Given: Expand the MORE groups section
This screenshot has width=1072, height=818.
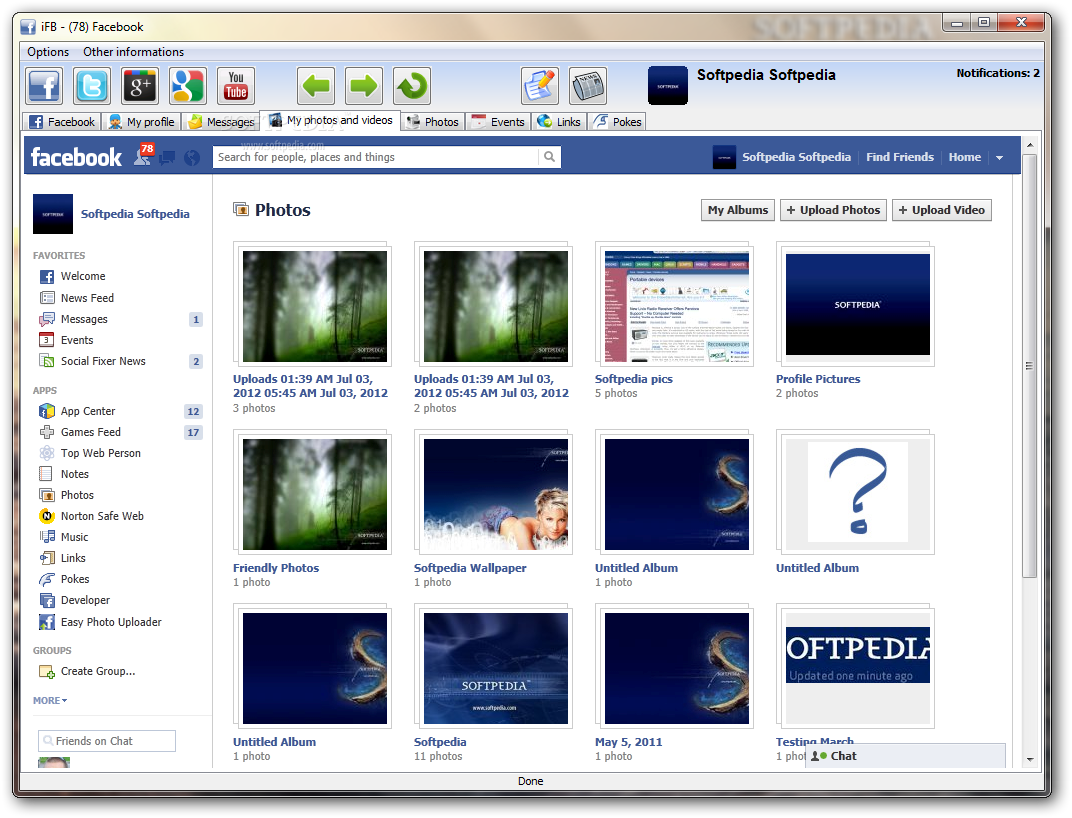Looking at the screenshot, I should point(50,700).
